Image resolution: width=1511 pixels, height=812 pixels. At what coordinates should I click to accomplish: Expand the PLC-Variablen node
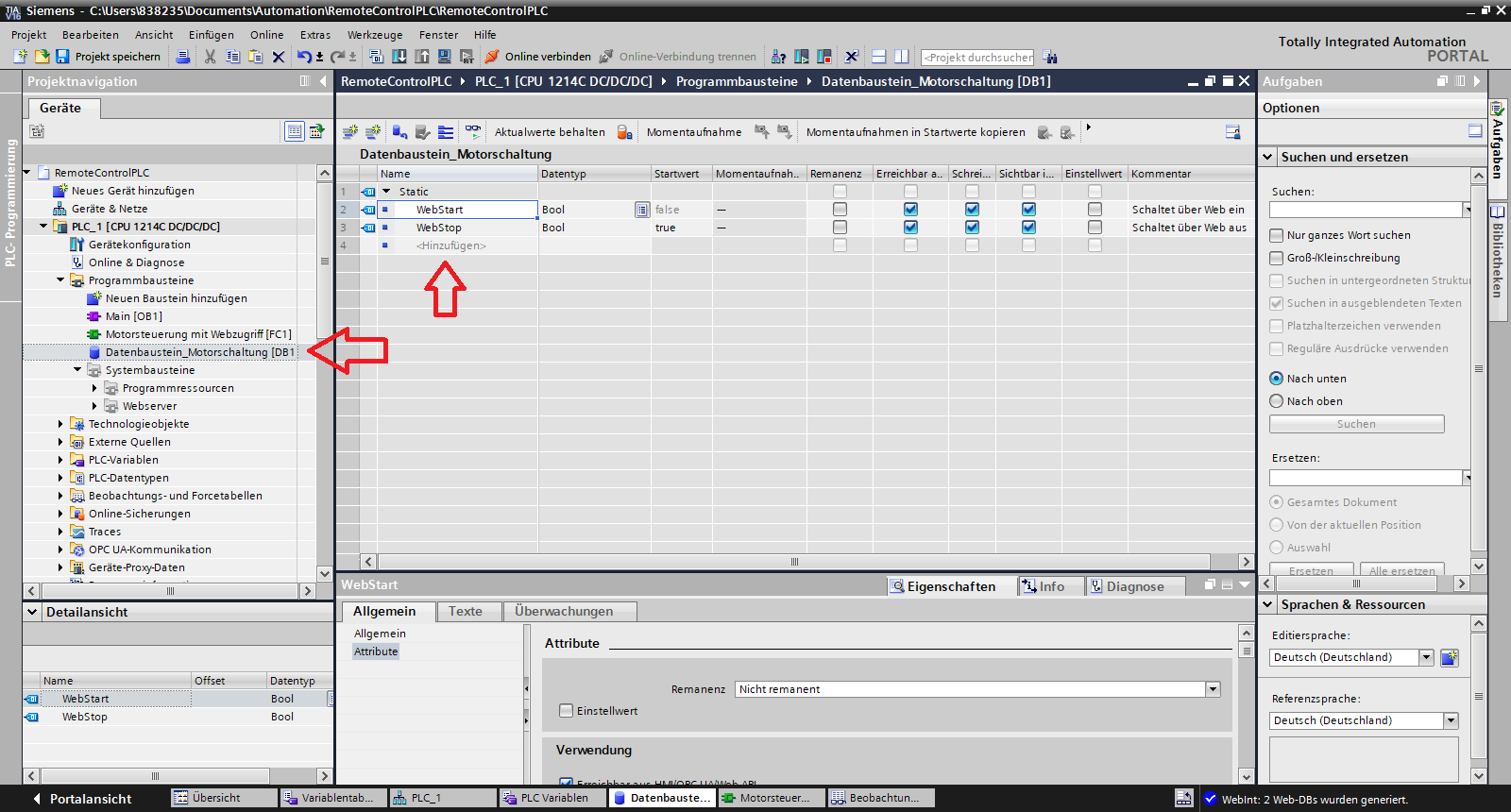(60, 460)
